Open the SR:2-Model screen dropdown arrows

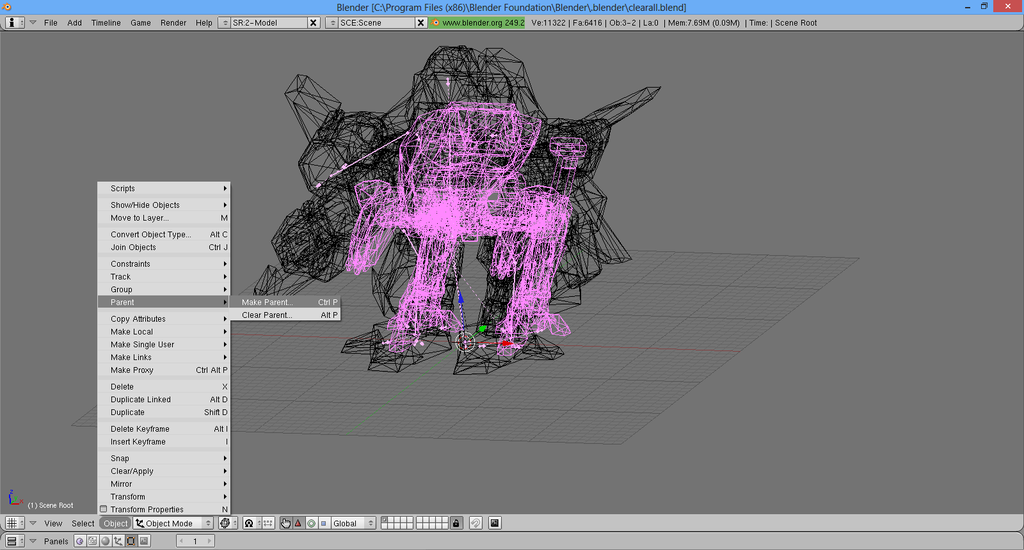[225, 22]
